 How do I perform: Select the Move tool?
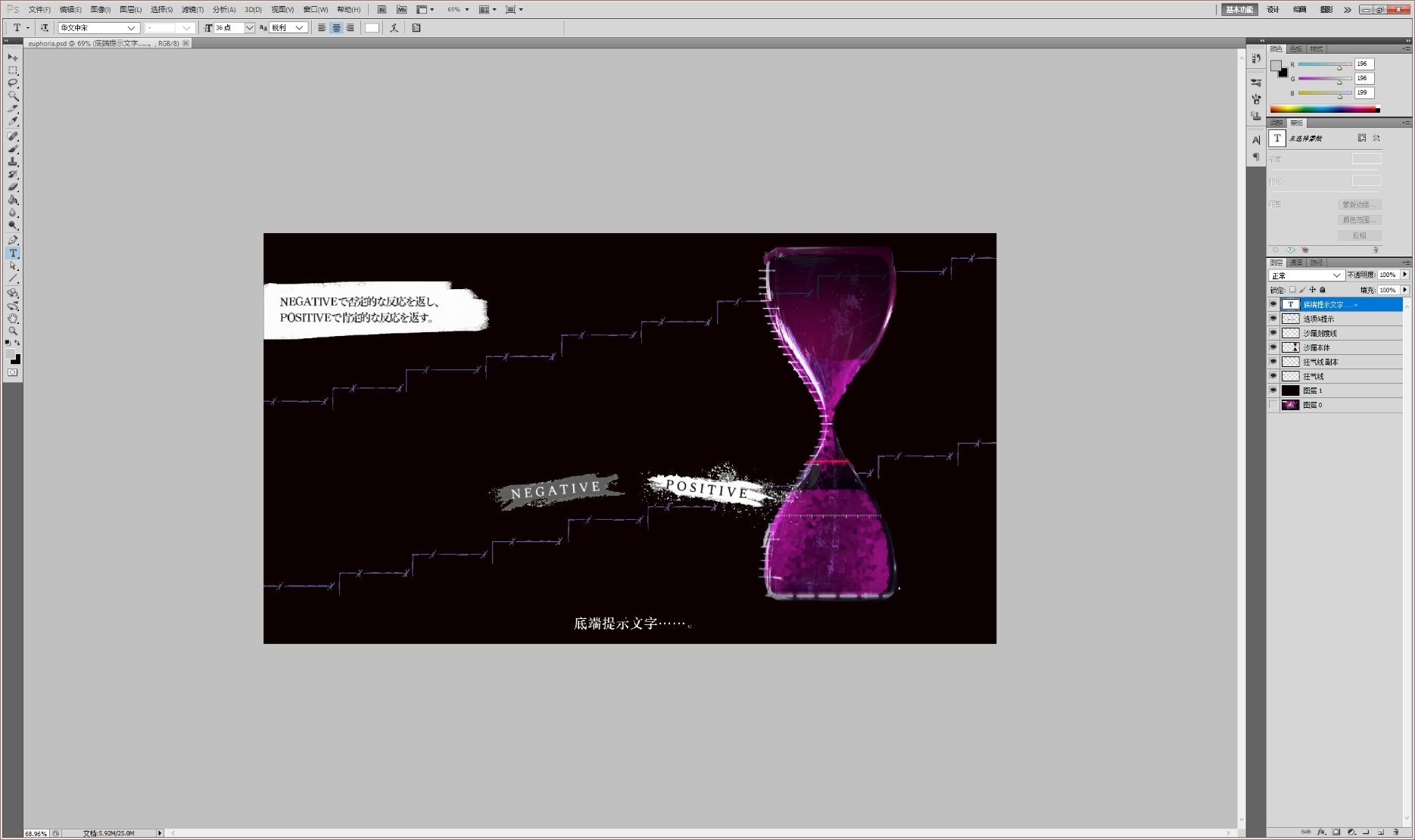click(x=13, y=58)
